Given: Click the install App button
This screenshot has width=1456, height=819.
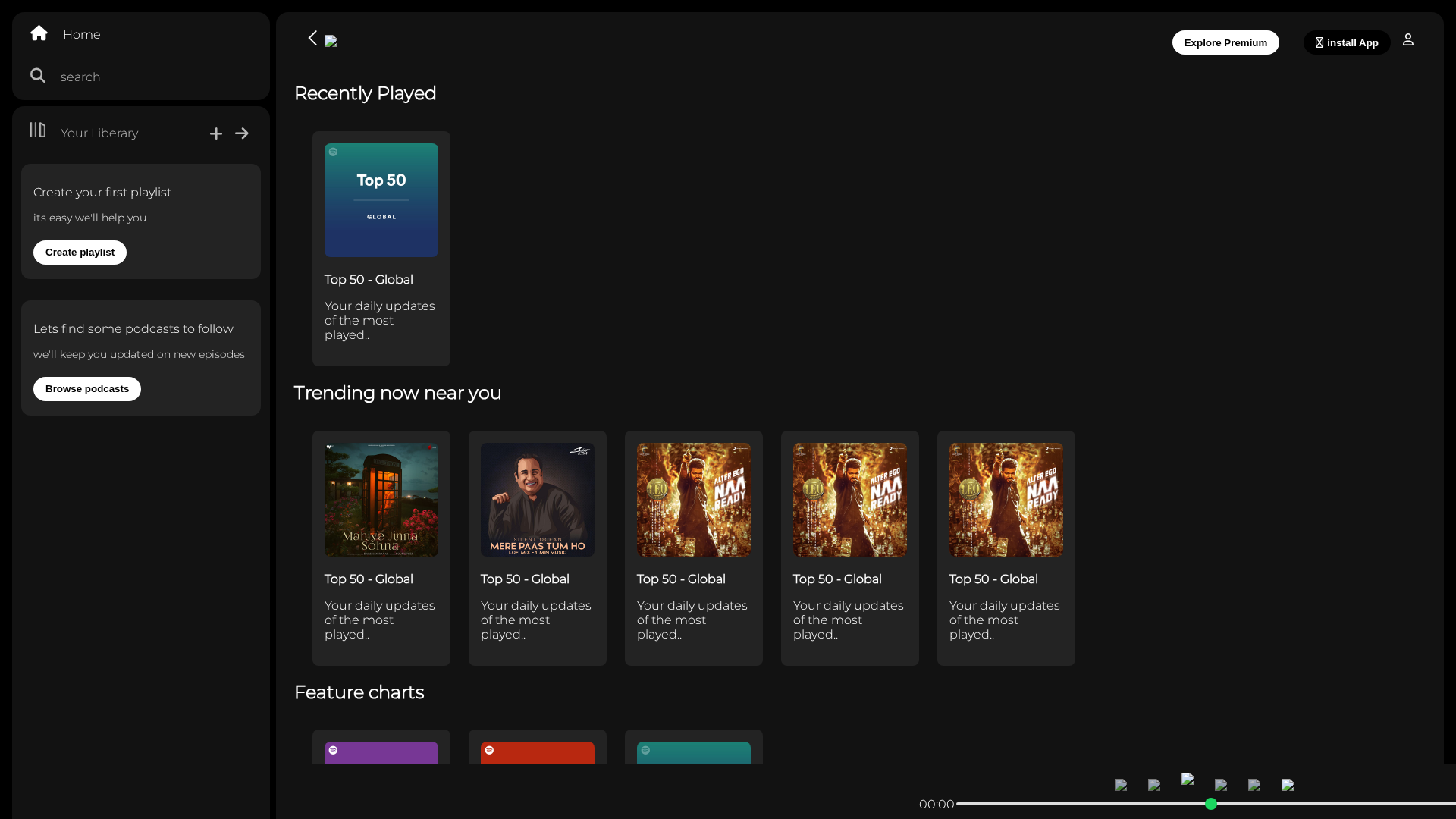Looking at the screenshot, I should point(1347,42).
